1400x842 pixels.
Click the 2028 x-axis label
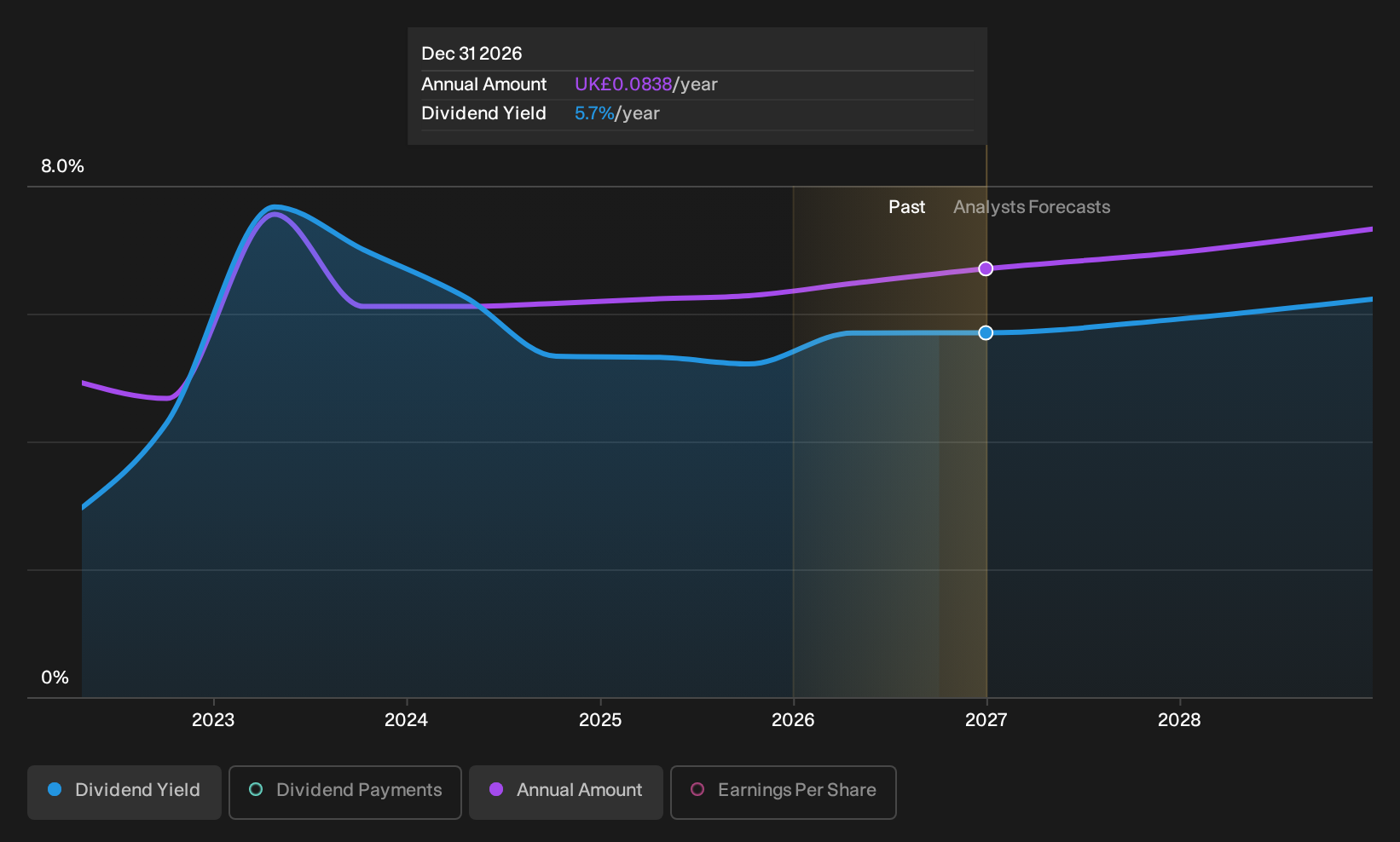[1179, 720]
